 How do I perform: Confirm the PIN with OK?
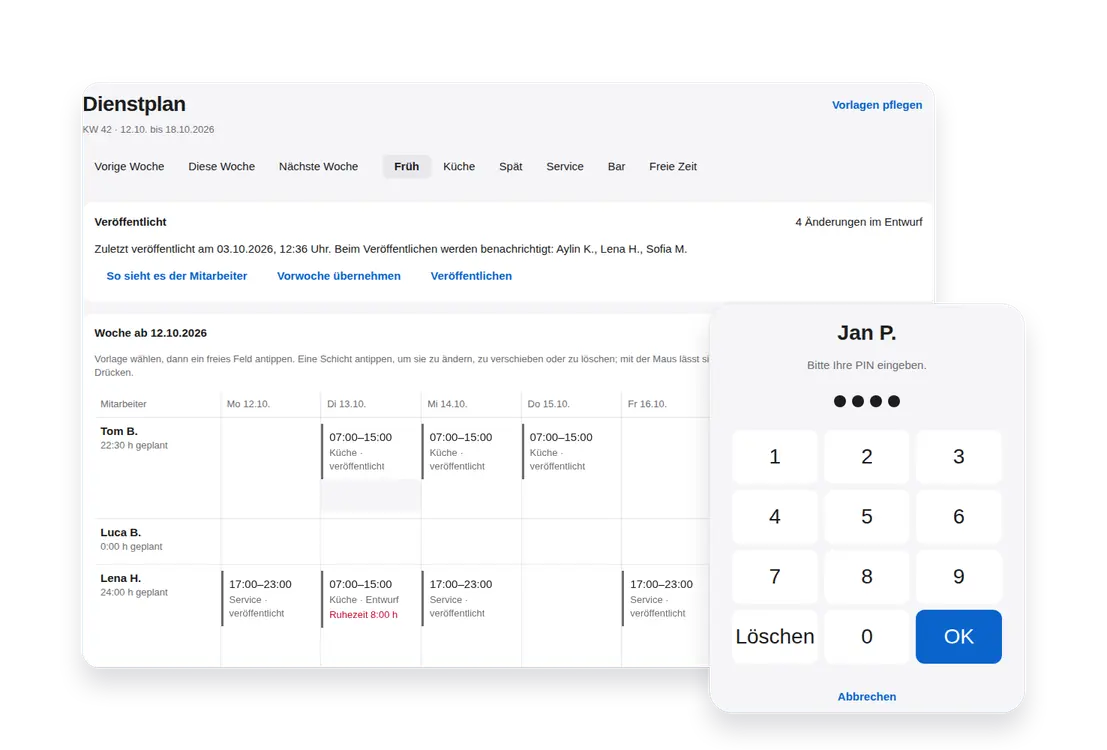959,637
